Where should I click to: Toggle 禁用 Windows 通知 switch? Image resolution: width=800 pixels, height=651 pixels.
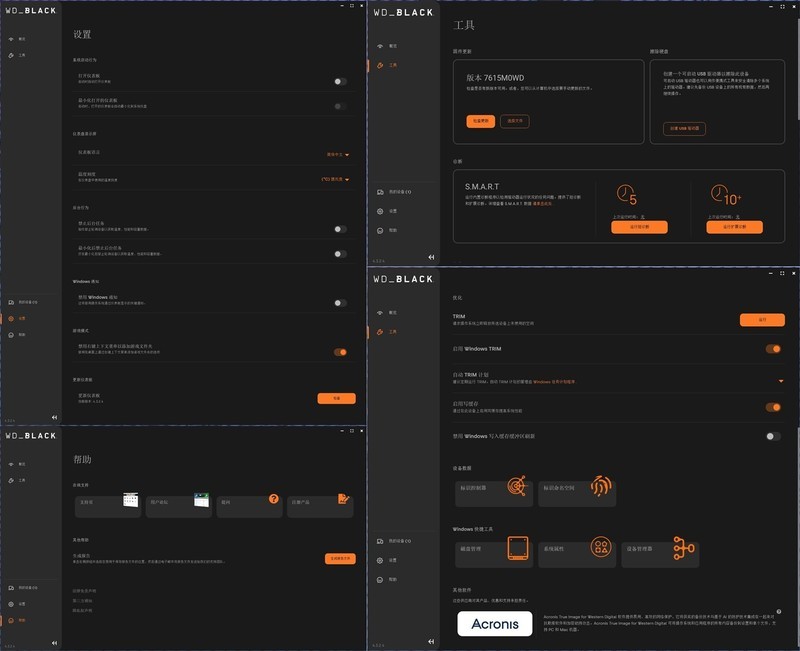coord(340,303)
